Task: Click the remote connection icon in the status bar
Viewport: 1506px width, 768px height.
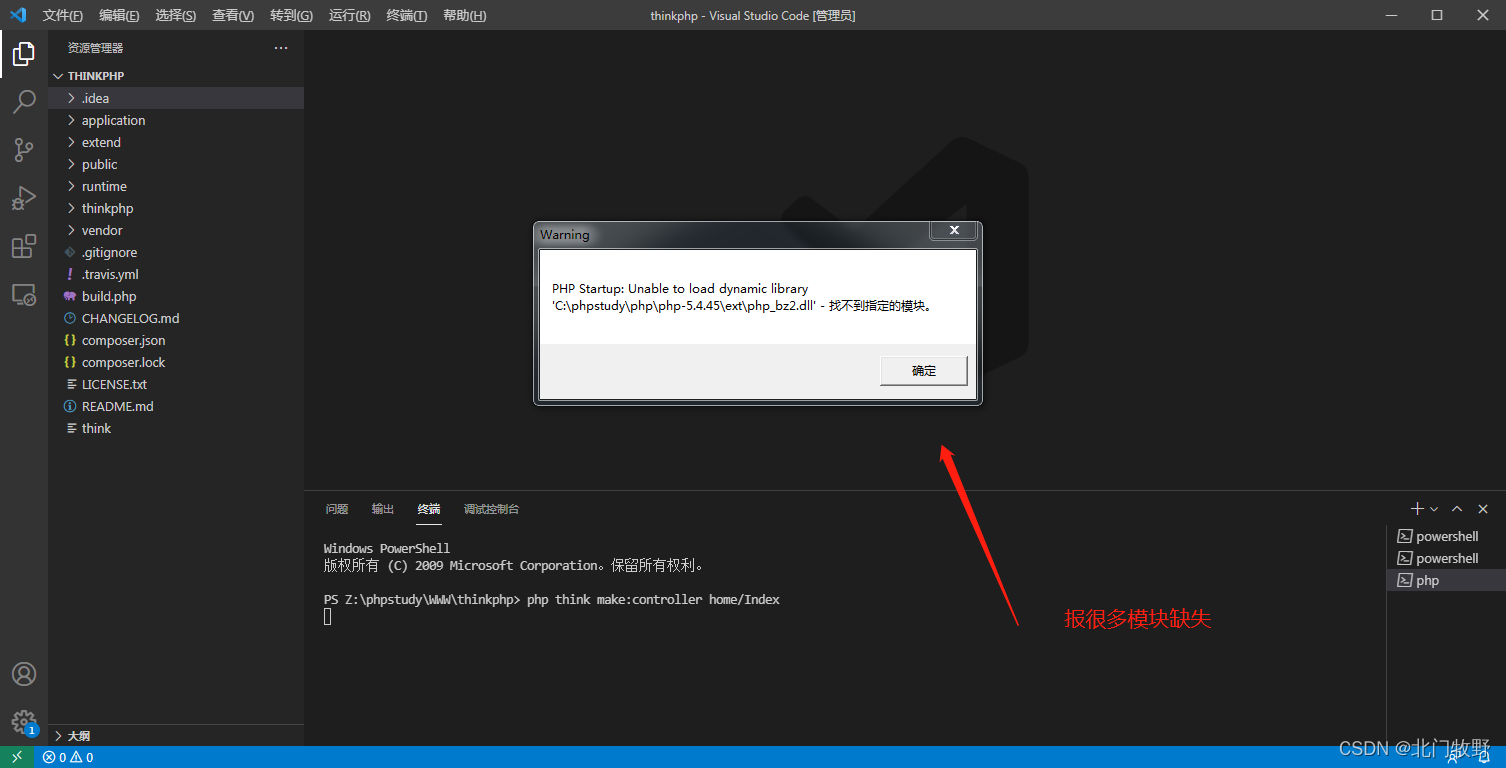Action: (16, 757)
